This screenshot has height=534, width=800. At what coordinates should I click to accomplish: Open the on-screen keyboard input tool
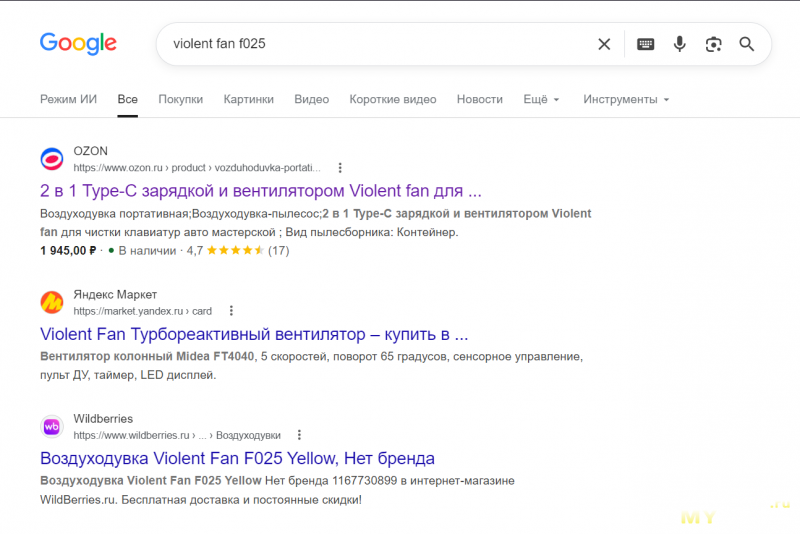pos(645,44)
